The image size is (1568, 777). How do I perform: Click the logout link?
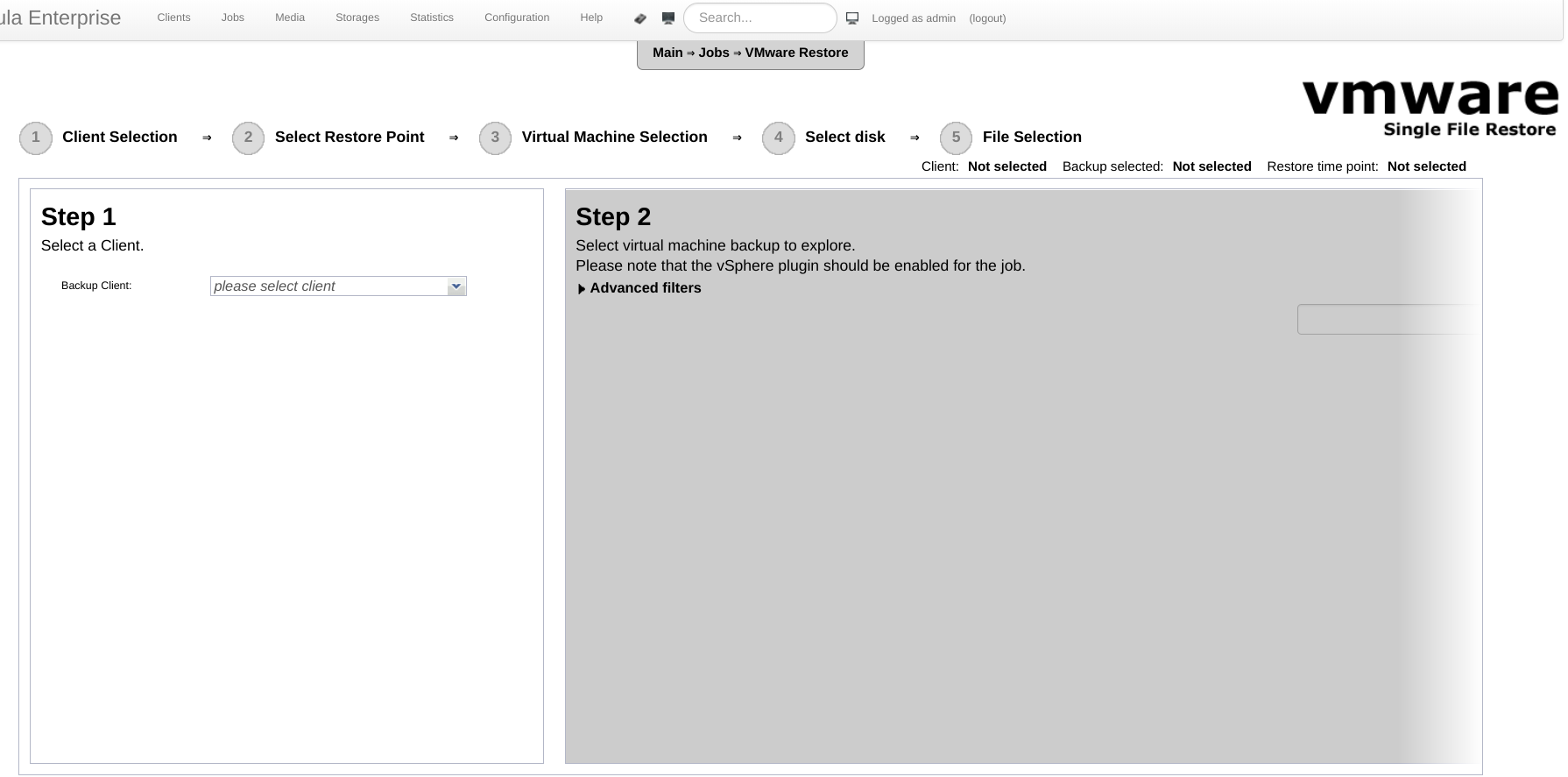[x=987, y=18]
